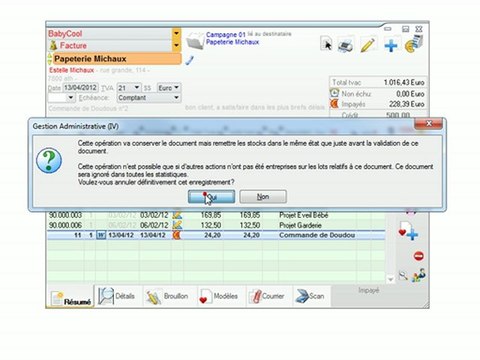
Task: Click the people statistics icon
Action: tap(419, 275)
